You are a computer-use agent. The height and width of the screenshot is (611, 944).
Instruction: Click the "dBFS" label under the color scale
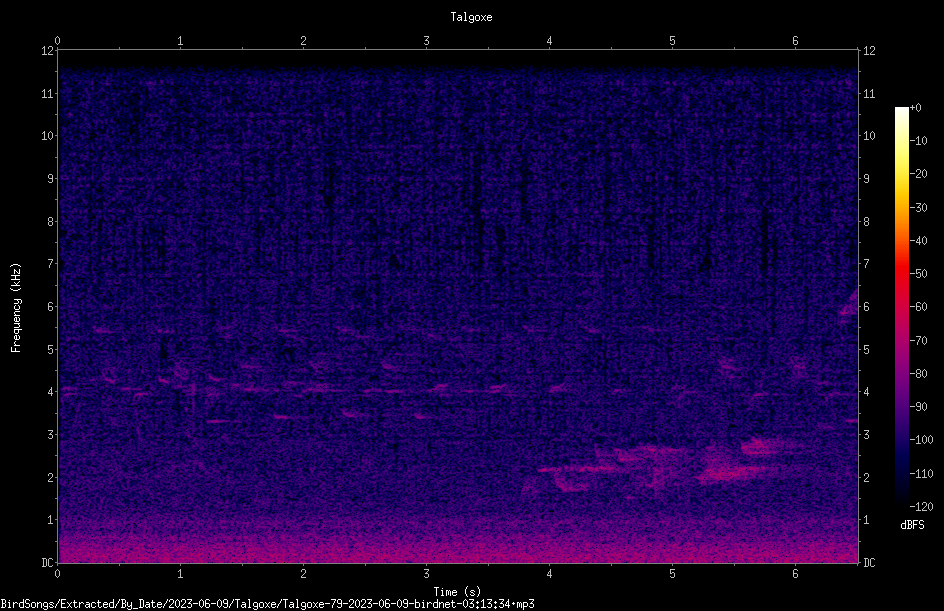(x=912, y=525)
